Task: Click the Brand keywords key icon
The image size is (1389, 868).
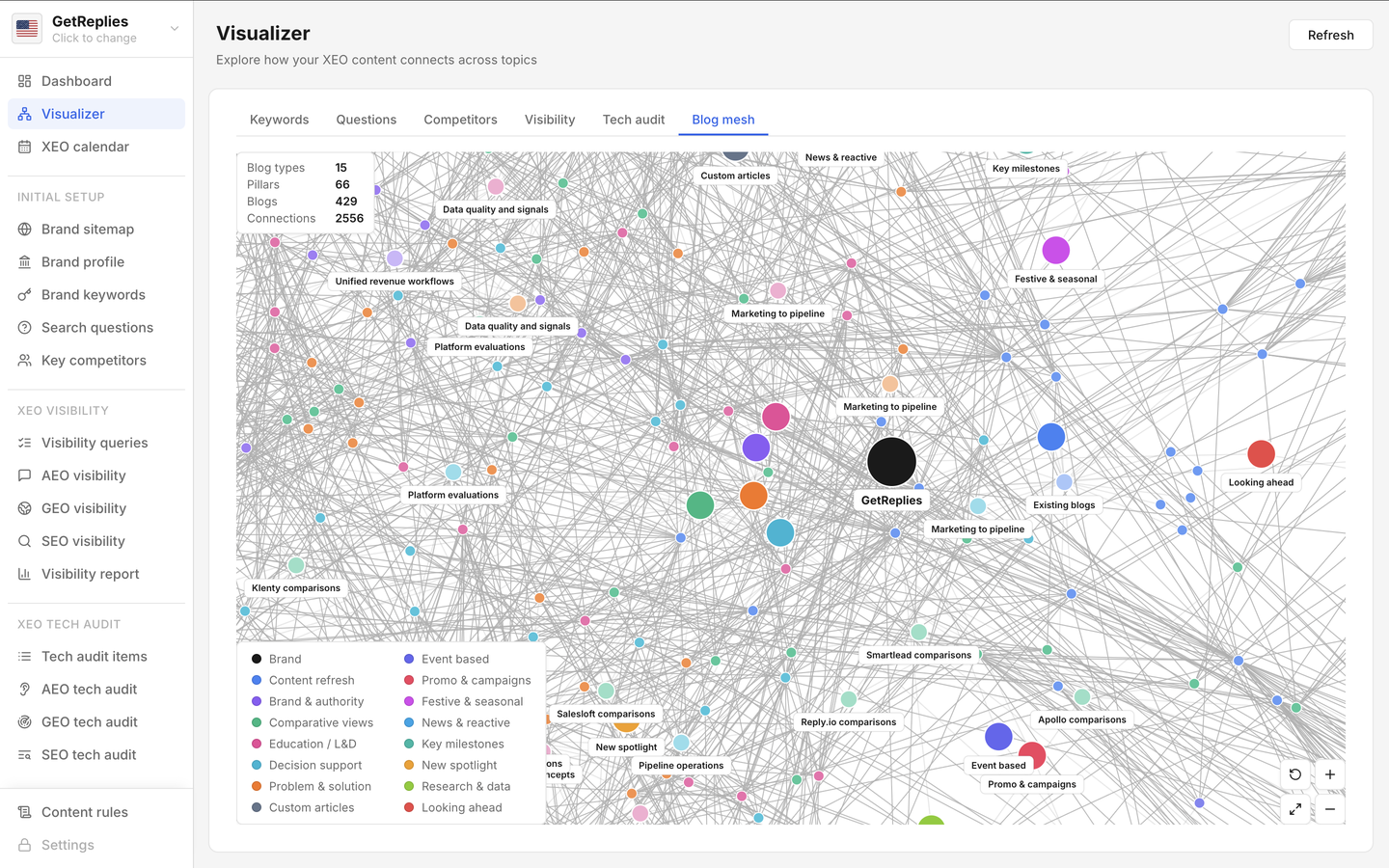Action: click(x=25, y=295)
